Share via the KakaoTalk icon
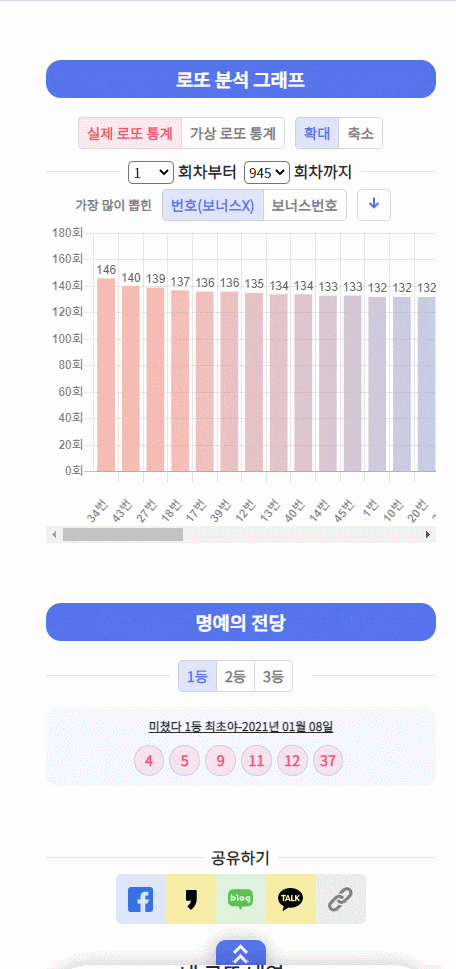Image resolution: width=456 pixels, height=969 pixels. 291,899
